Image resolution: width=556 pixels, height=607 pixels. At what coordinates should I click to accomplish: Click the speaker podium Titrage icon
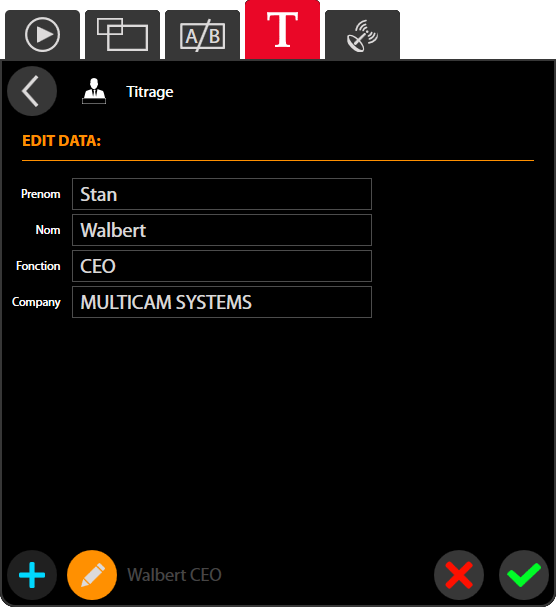point(94,91)
